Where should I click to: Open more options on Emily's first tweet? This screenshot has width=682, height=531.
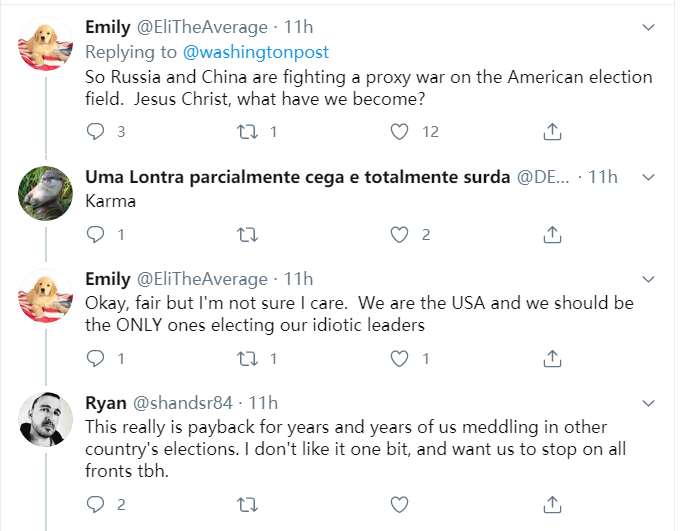647,25
